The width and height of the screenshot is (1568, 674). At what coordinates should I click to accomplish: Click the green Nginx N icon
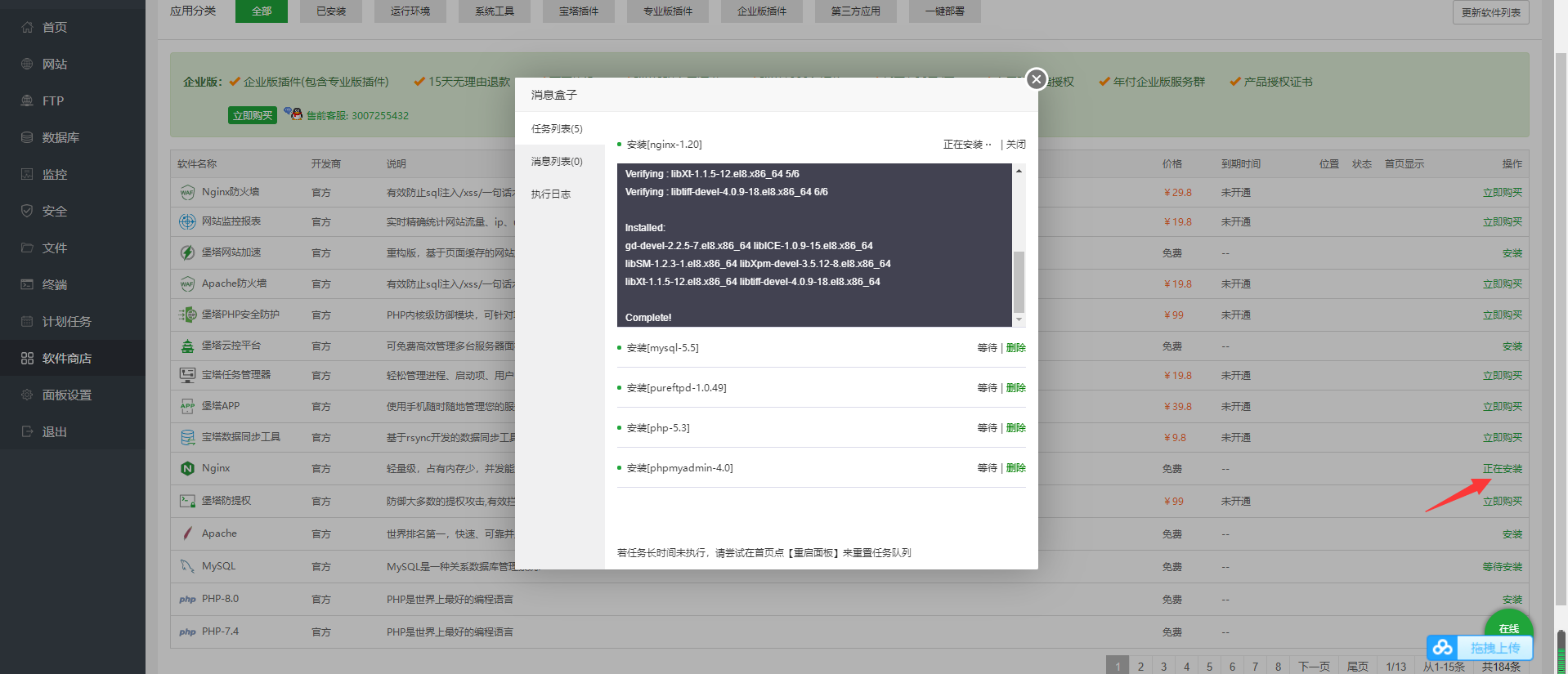pos(187,468)
